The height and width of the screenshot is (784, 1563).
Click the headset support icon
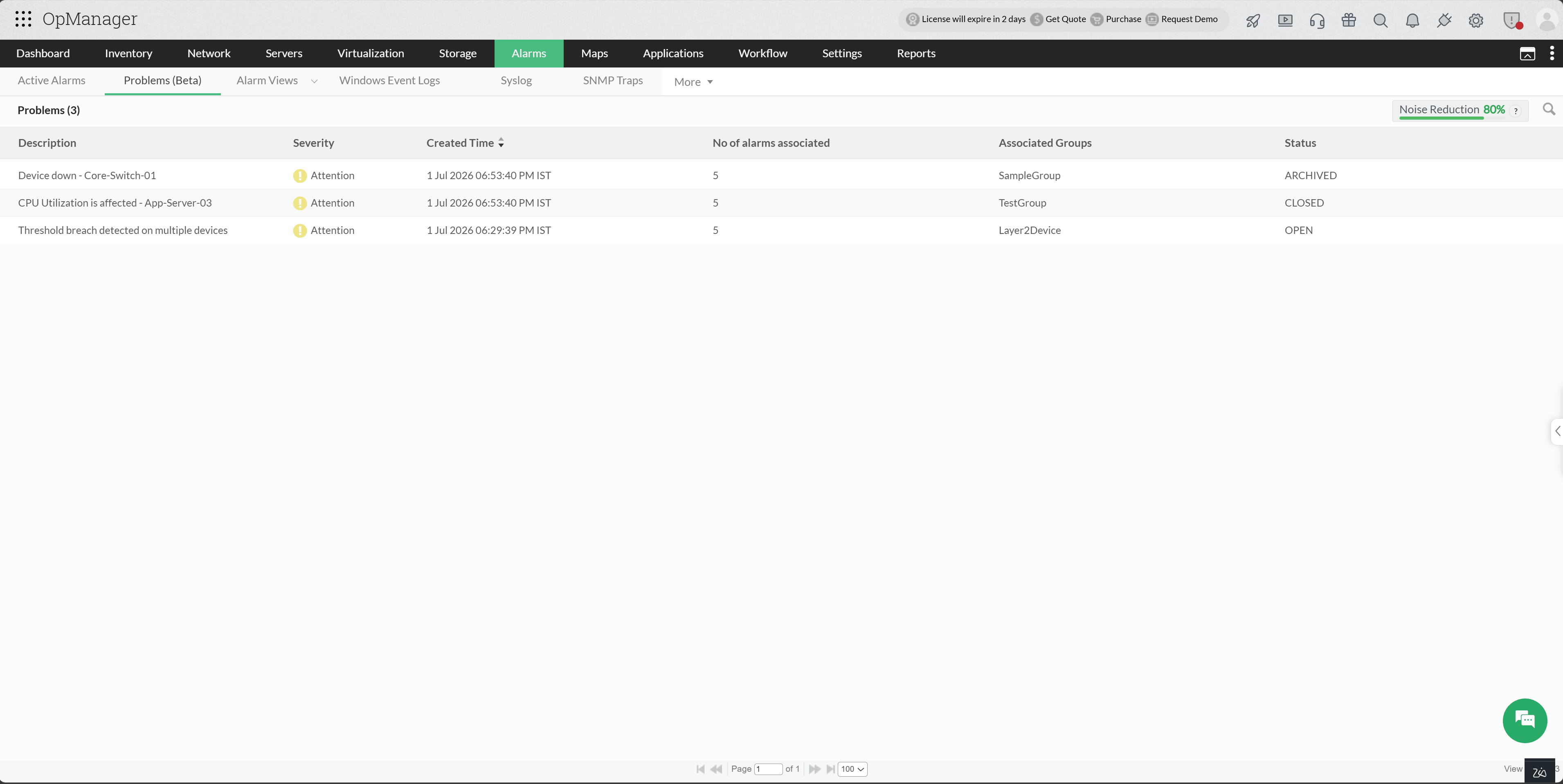(1317, 20)
